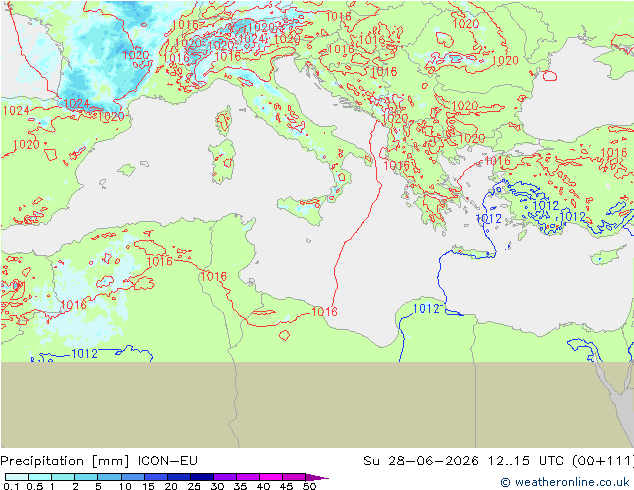The image size is (634, 490).
Task: Pick the violet swatch between 30 and 35
Action: click(225, 477)
